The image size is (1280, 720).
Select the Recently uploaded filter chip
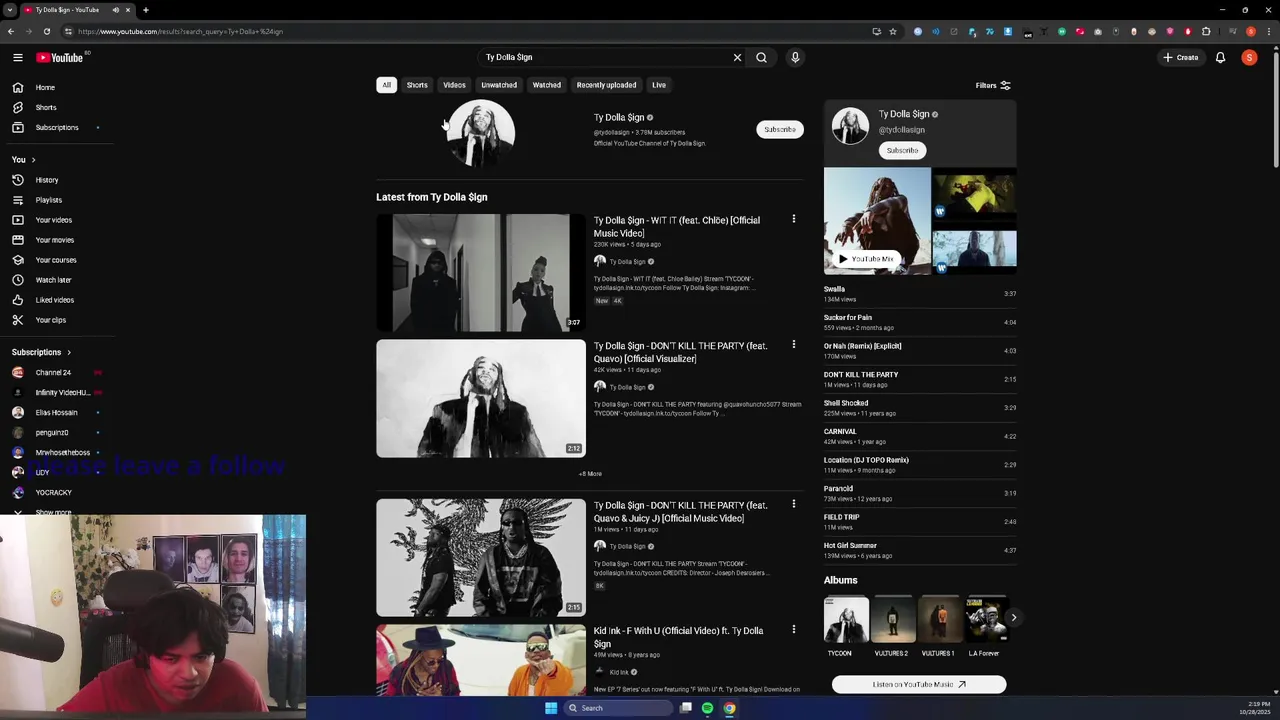pyautogui.click(x=606, y=85)
